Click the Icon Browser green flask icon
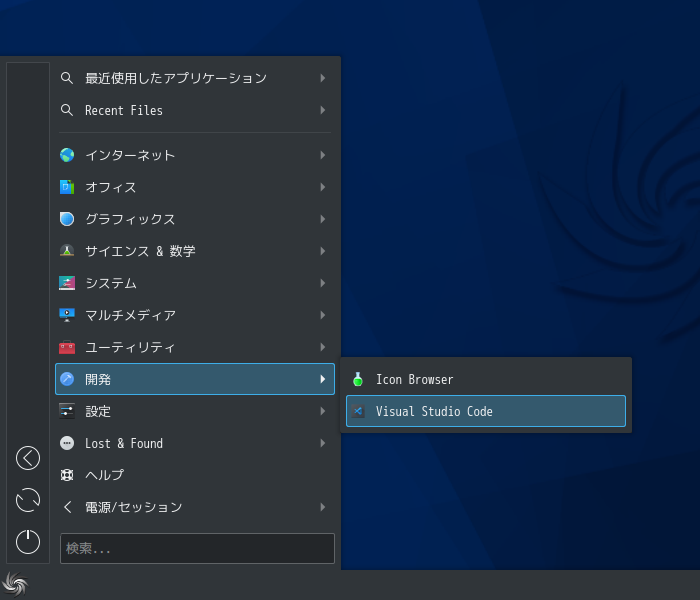 pyautogui.click(x=358, y=379)
